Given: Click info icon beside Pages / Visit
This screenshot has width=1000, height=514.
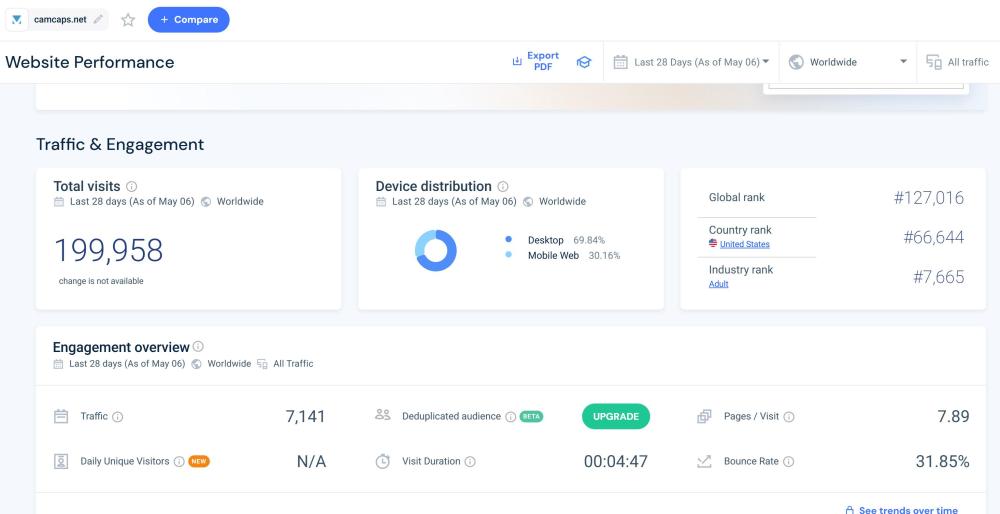Looking at the screenshot, I should tap(789, 417).
